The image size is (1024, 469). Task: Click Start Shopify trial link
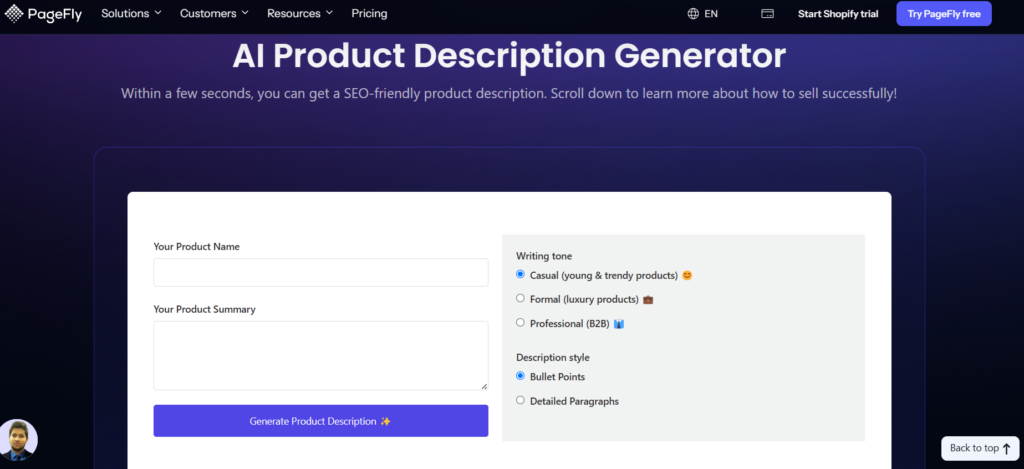[x=838, y=14]
